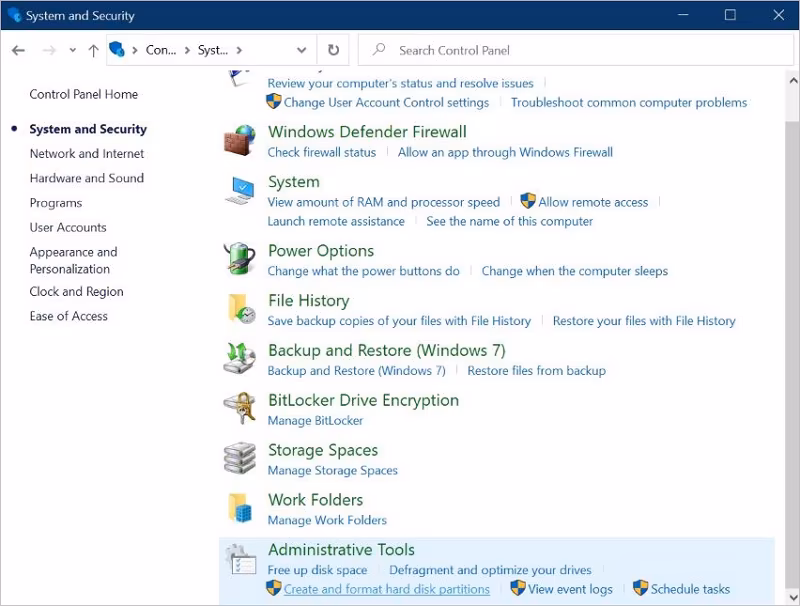Refresh the Control Panel view
Image resolution: width=800 pixels, height=606 pixels.
(333, 50)
